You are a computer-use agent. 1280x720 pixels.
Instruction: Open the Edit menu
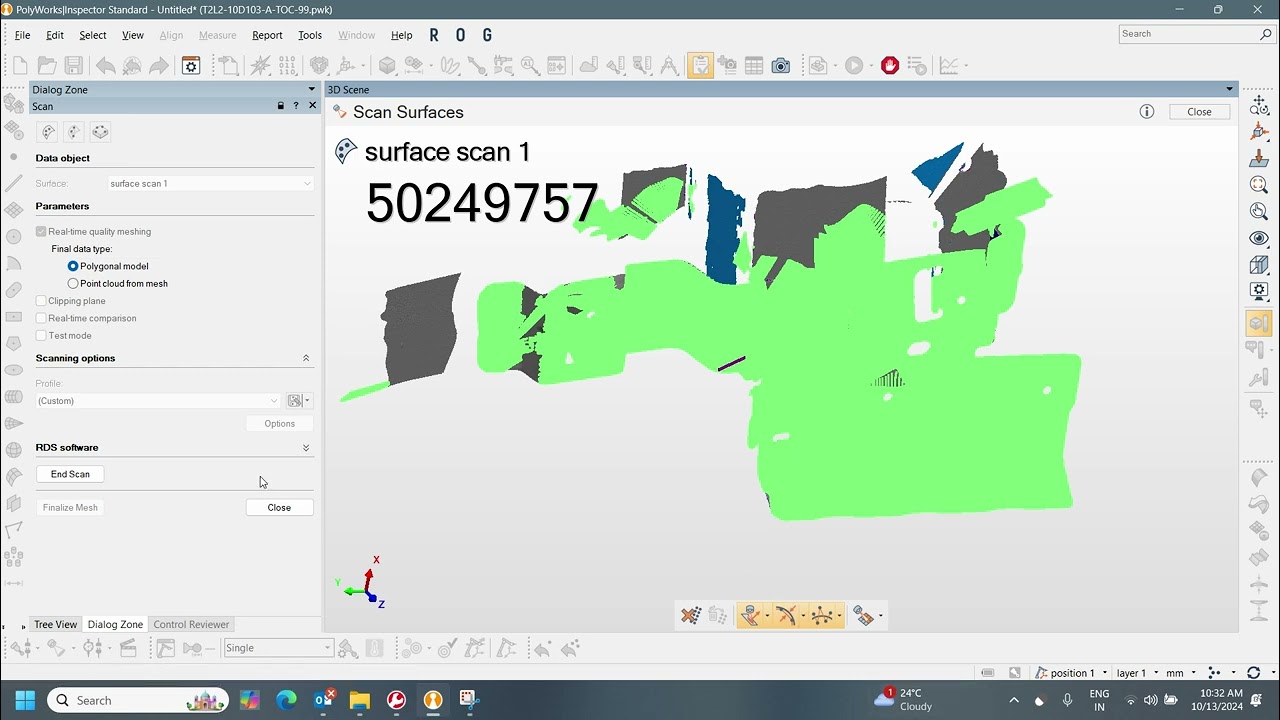[55, 35]
